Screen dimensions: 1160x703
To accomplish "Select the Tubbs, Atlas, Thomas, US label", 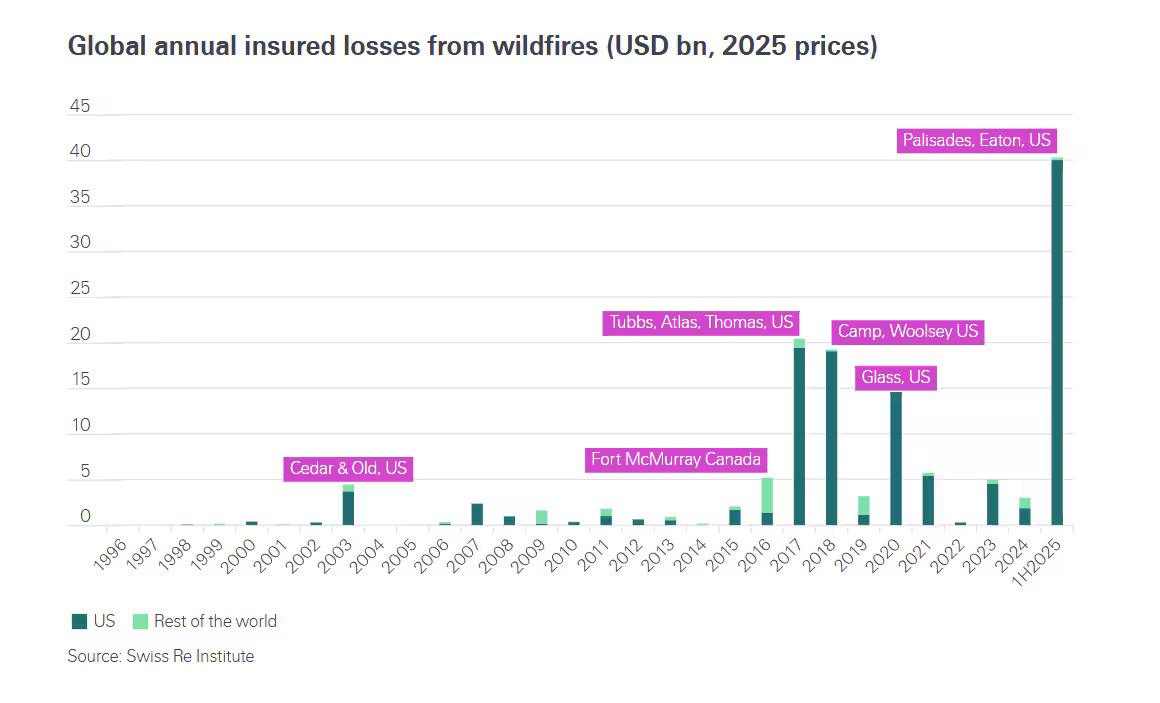I will (x=701, y=323).
